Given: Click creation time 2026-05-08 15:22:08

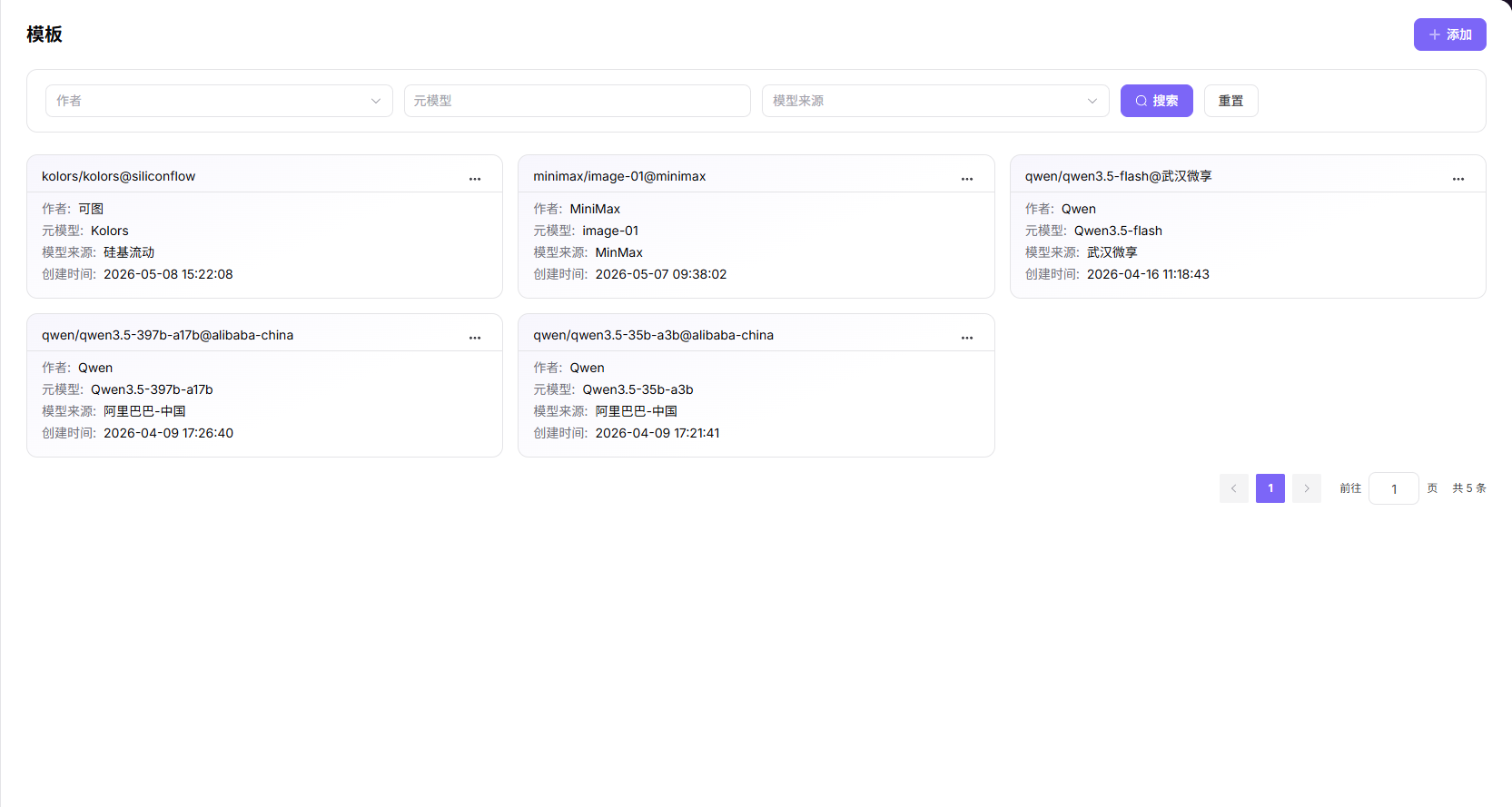Looking at the screenshot, I should pos(168,274).
